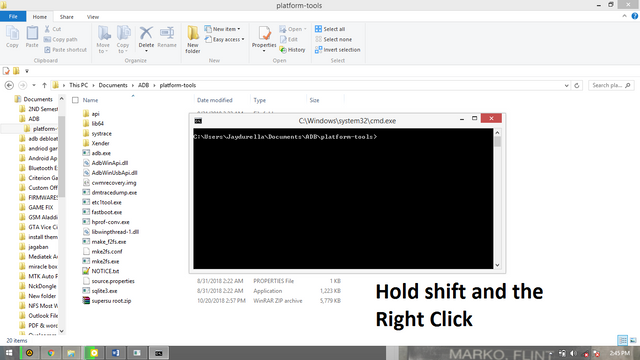Click History in Open group
The width and height of the screenshot is (640, 360).
point(292,49)
